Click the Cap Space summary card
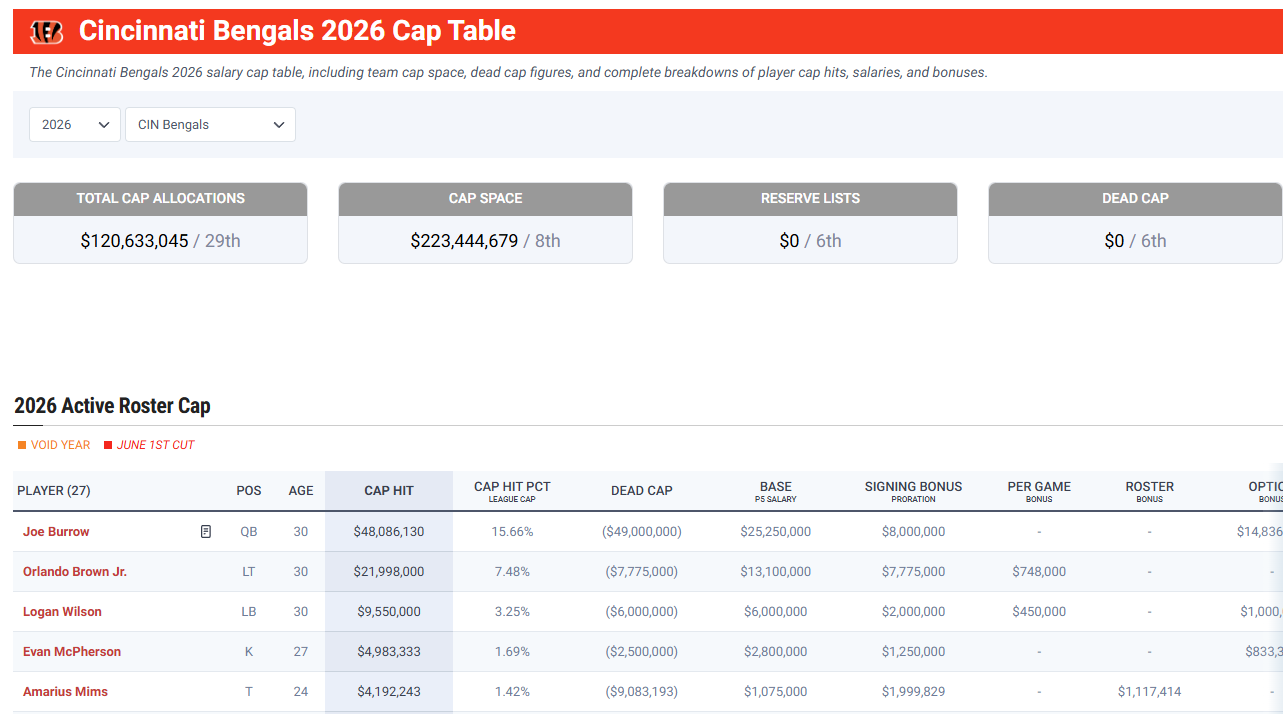 click(485, 223)
